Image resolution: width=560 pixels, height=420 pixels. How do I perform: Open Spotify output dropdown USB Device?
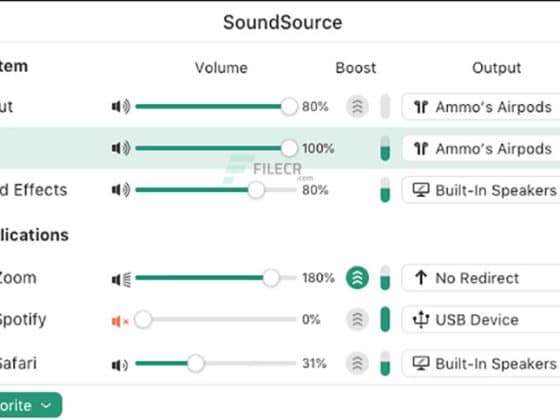(481, 319)
